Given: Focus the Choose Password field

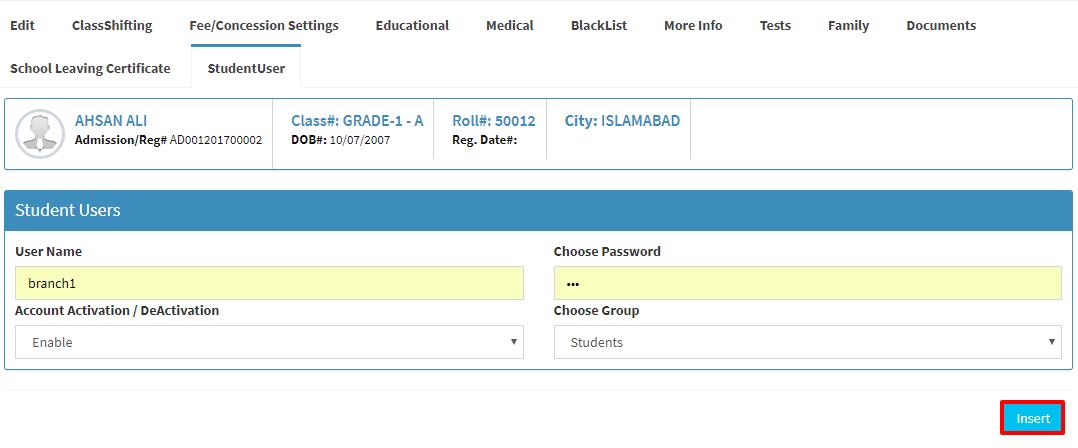Looking at the screenshot, I should point(808,283).
